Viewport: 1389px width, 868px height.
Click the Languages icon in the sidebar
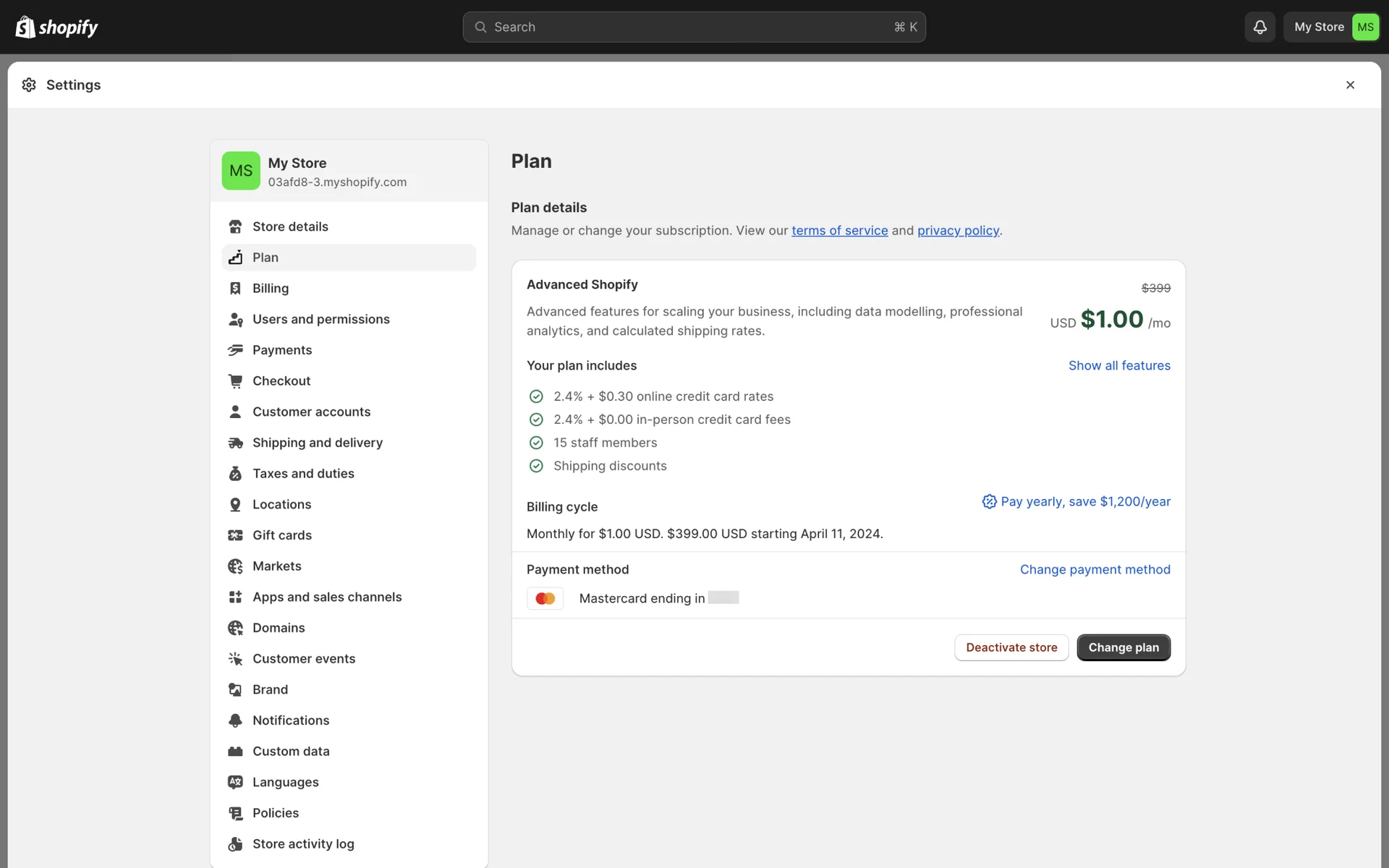235,782
